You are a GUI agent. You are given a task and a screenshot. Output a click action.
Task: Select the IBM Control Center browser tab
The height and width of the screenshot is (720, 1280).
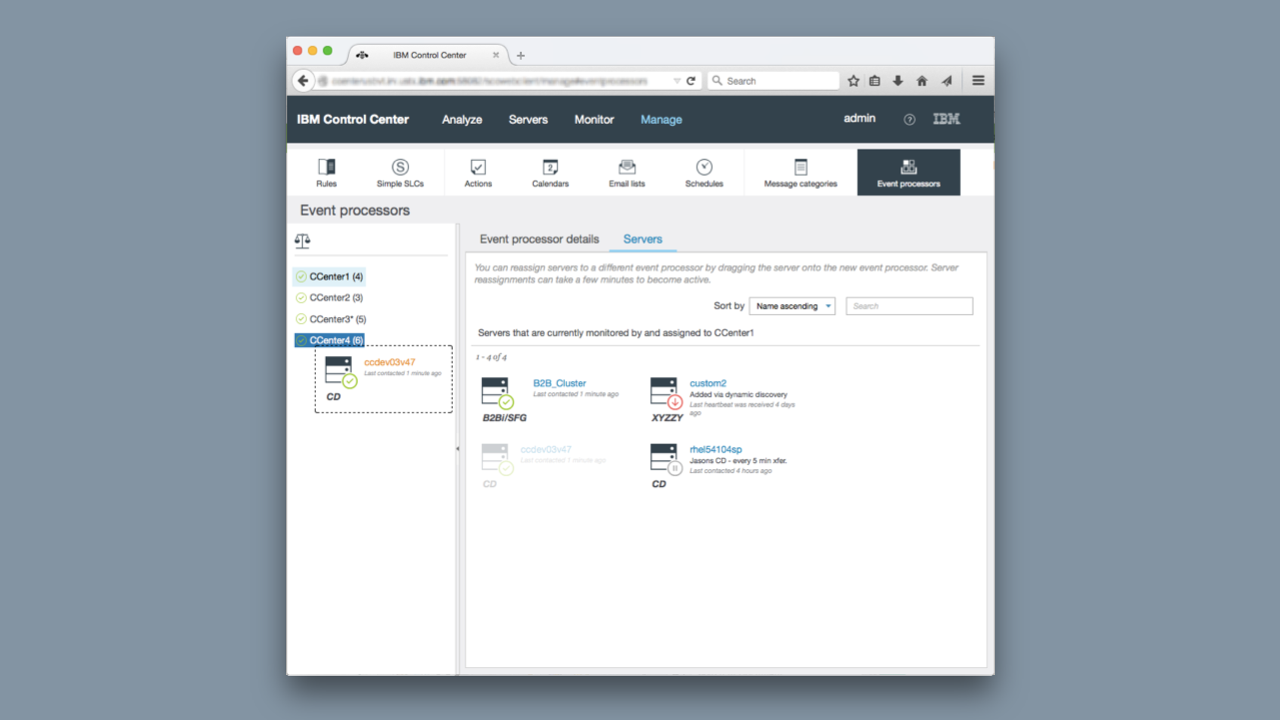click(x=429, y=55)
